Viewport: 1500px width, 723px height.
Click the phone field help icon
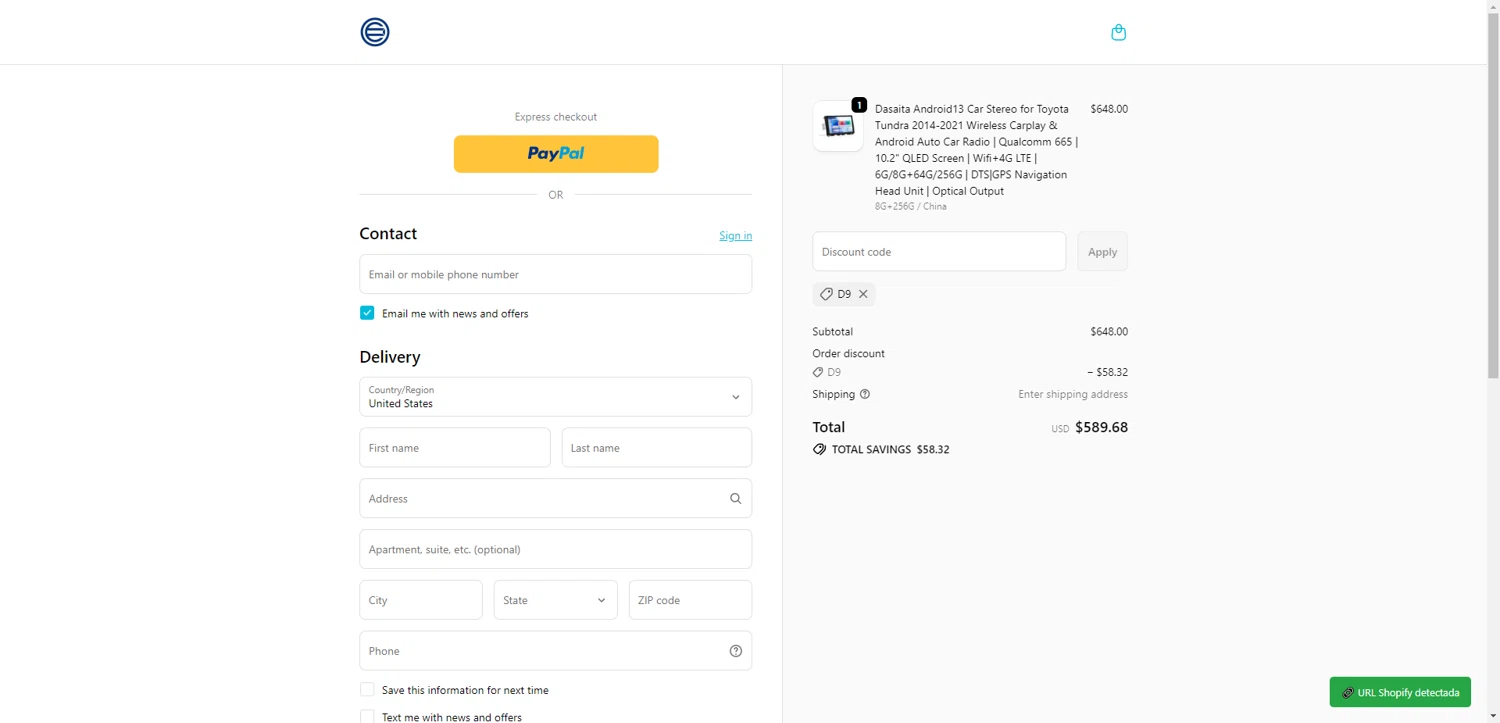click(736, 651)
